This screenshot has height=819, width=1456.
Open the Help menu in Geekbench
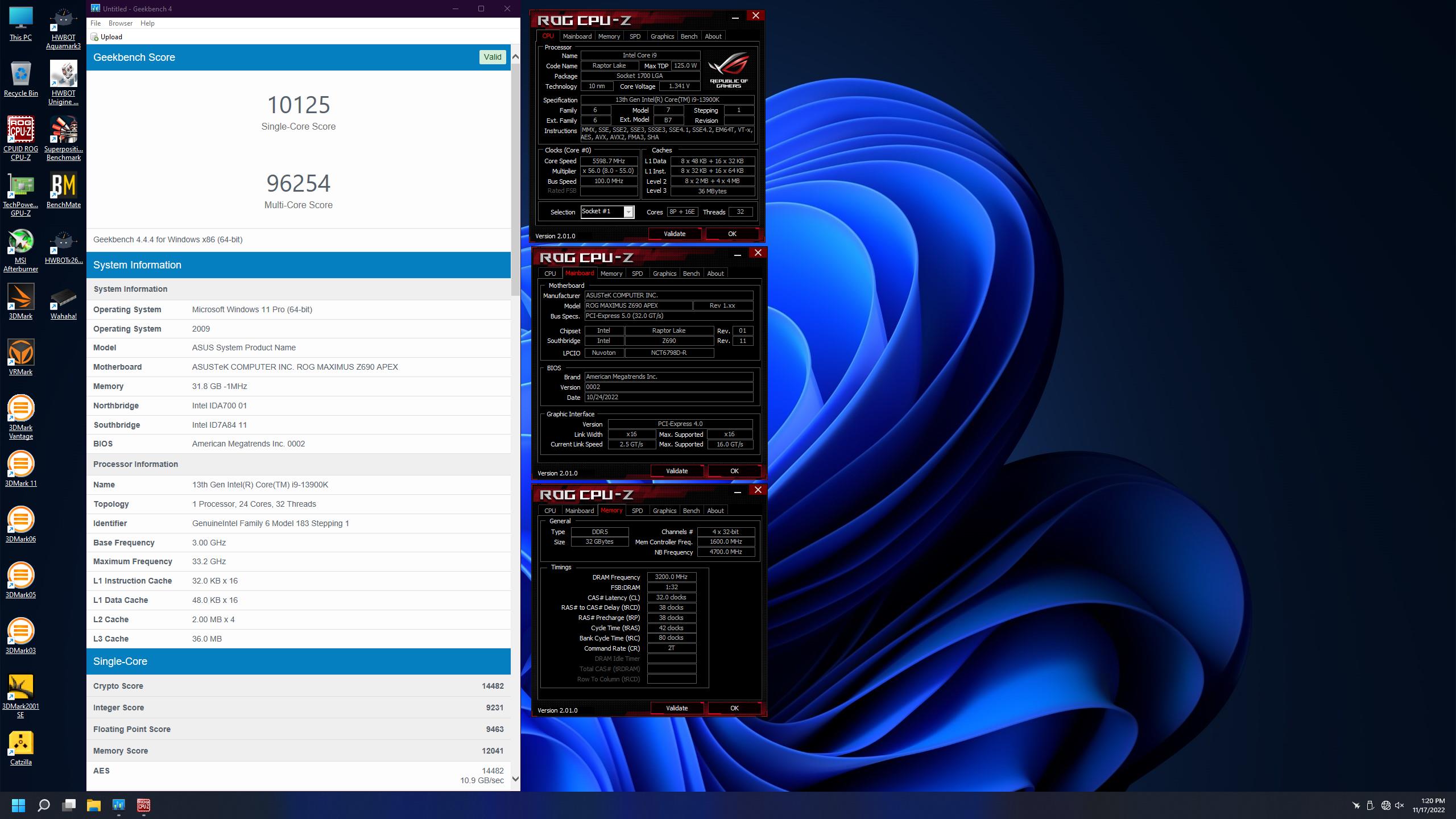(147, 23)
